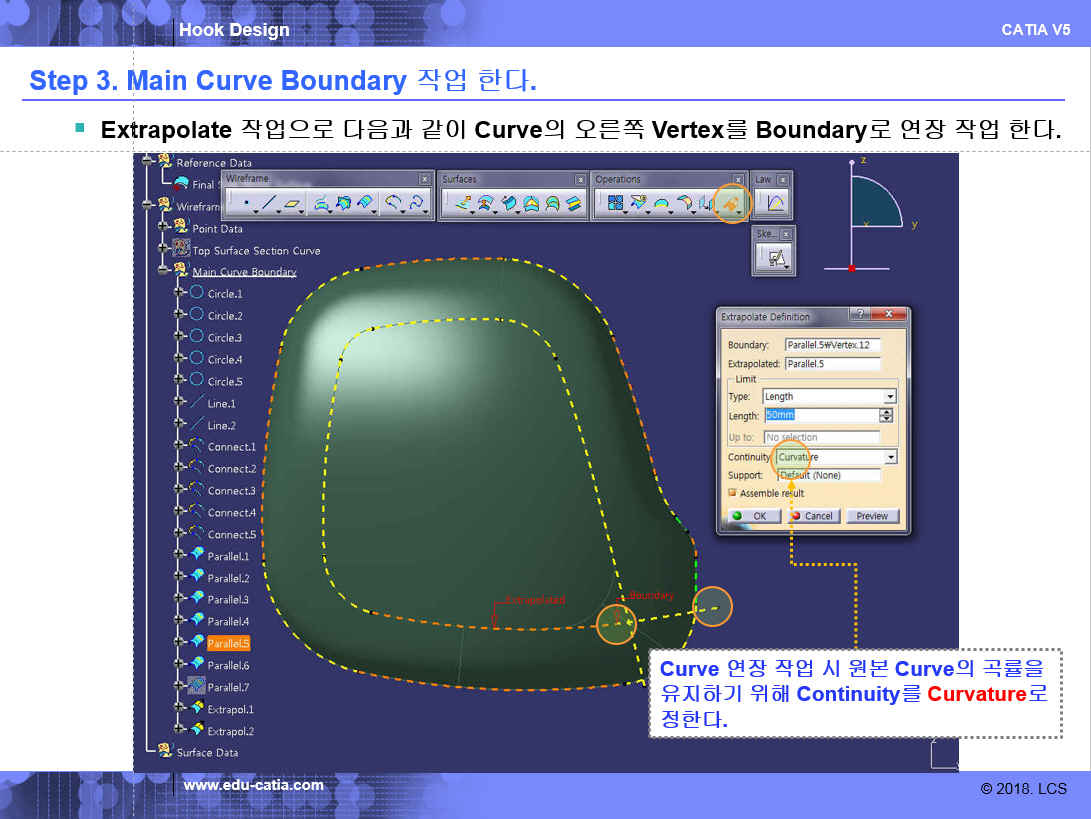
Task: Click the Point tool in Wireframe toolbar
Action: [247, 204]
